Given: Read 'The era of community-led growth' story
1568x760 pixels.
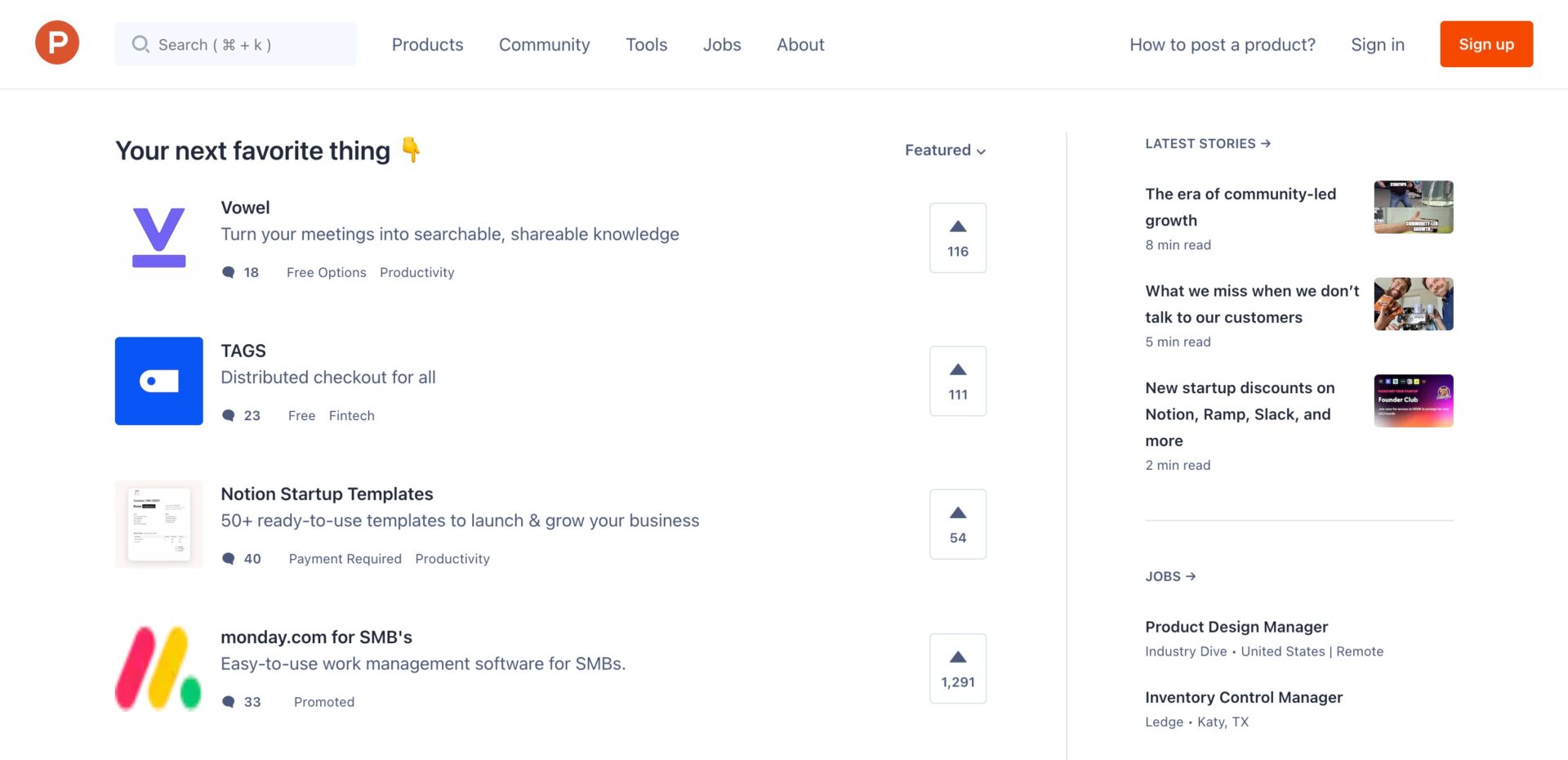Looking at the screenshot, I should click(x=1241, y=207).
